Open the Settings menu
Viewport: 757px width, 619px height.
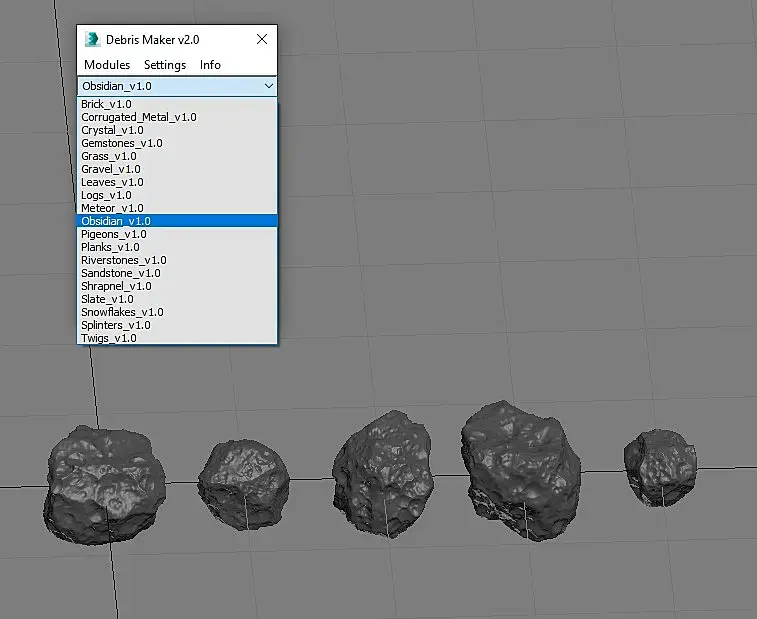coord(165,65)
